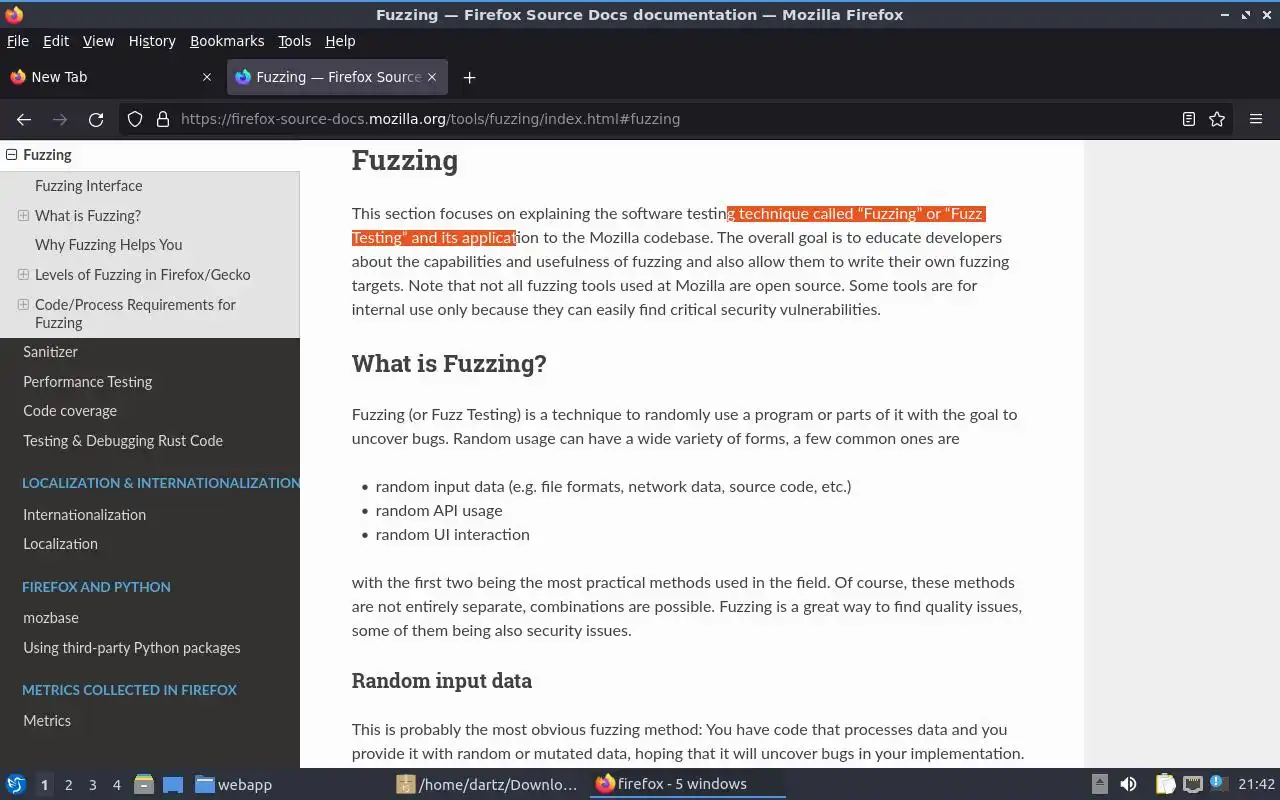1280x800 pixels.
Task: Open the Internationalization sidebar link
Action: [x=84, y=515]
